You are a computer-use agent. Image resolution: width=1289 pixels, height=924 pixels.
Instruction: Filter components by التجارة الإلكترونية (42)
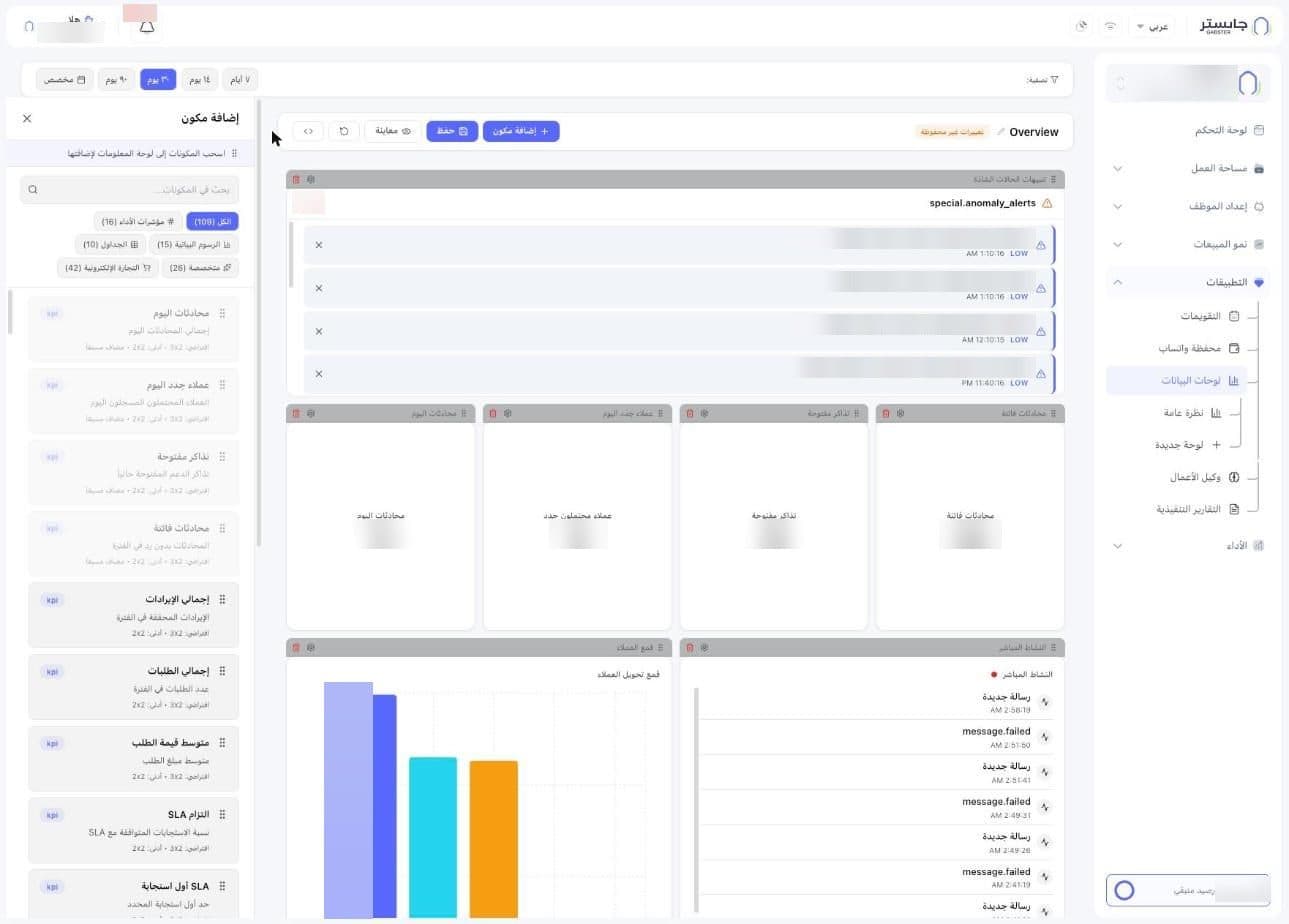tap(108, 268)
